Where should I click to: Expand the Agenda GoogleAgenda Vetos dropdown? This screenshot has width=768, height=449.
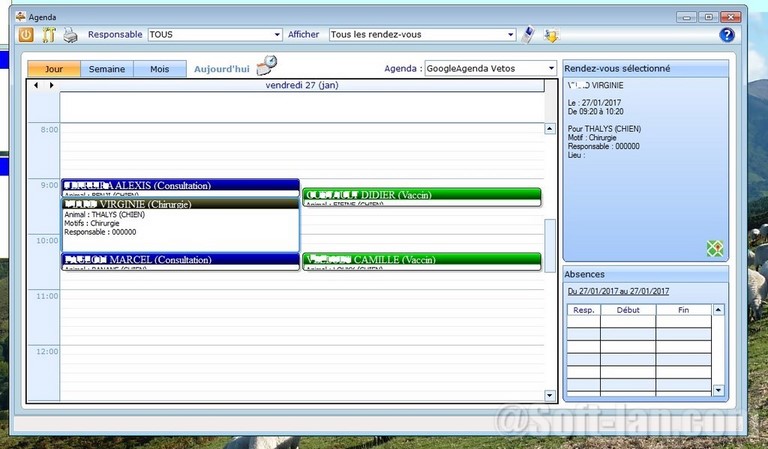(x=550, y=69)
